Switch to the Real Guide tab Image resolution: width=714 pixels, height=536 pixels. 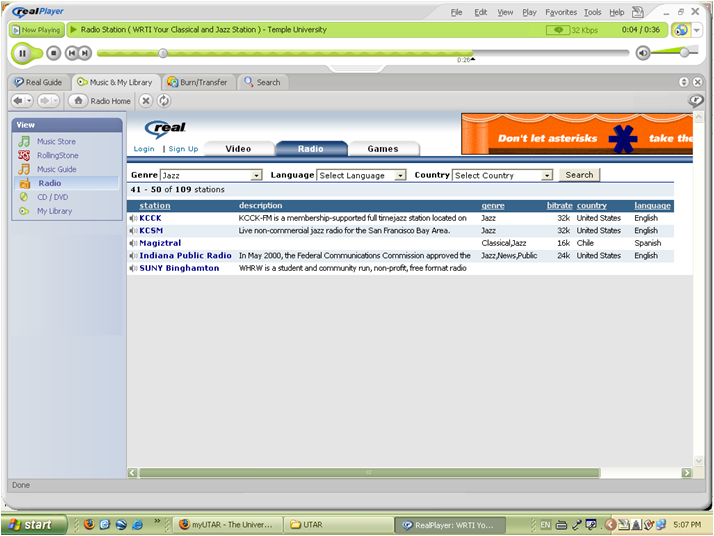pyautogui.click(x=38, y=82)
